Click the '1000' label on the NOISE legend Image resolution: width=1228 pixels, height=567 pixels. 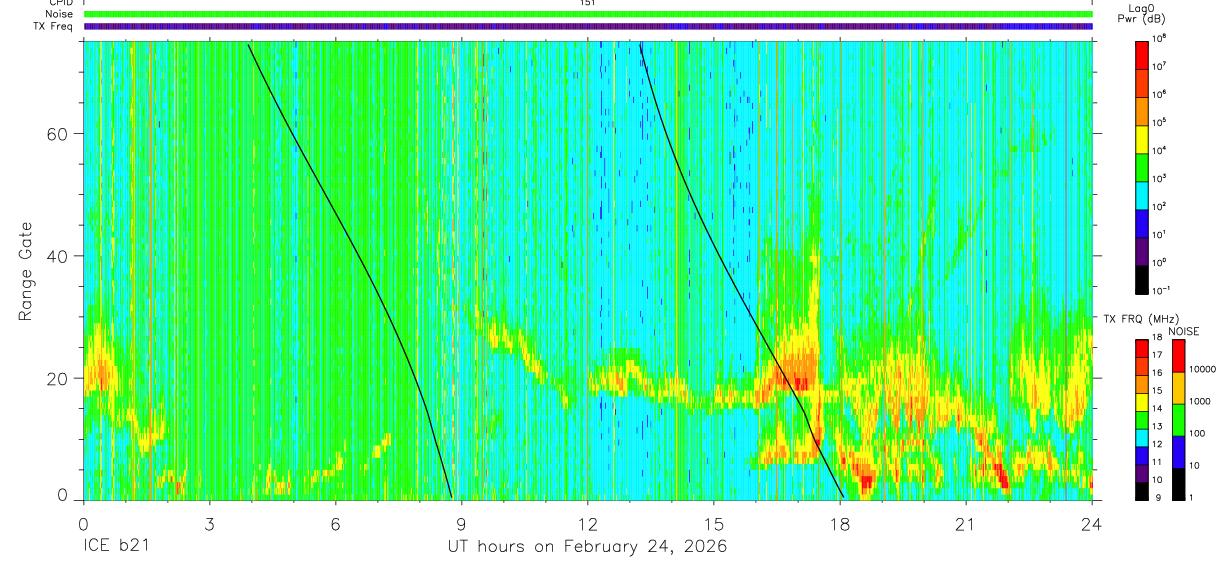(1201, 401)
